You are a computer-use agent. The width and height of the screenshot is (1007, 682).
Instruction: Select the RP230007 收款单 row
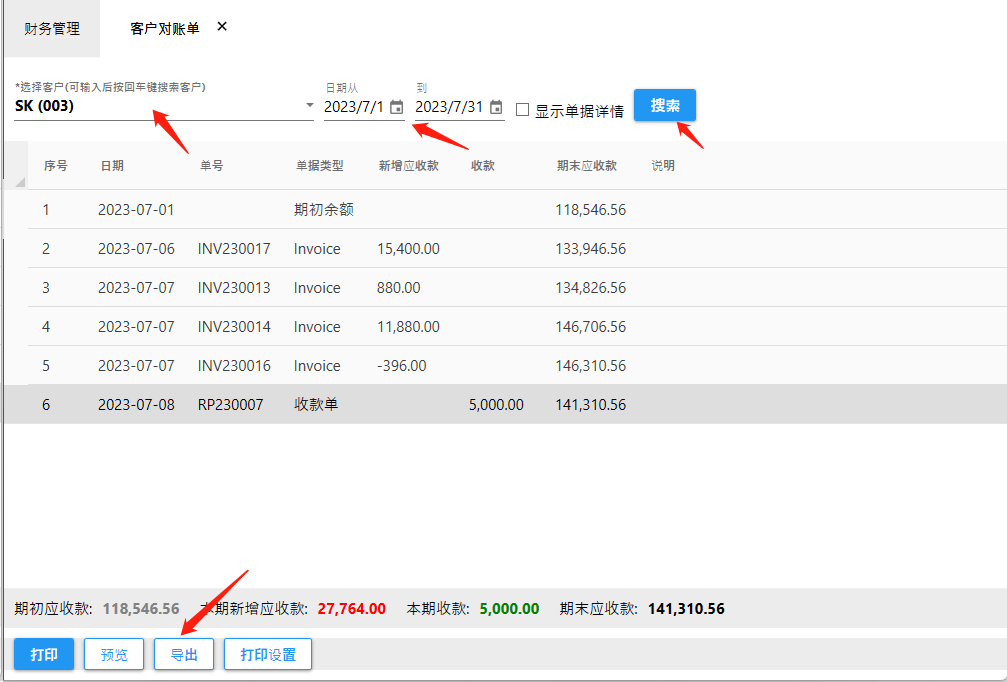[233, 405]
